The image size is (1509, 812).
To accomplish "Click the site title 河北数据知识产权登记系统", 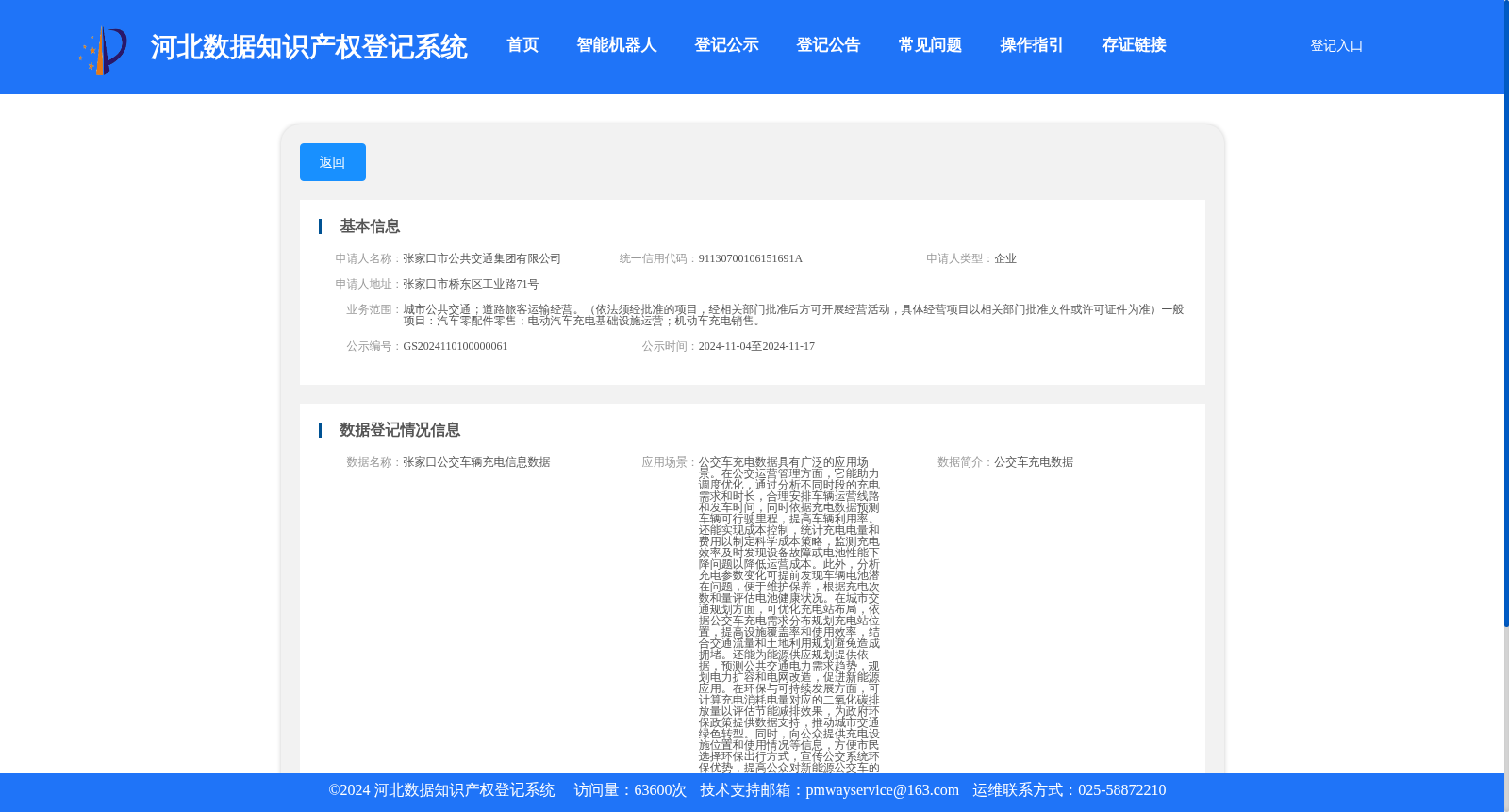I will pyautogui.click(x=308, y=47).
